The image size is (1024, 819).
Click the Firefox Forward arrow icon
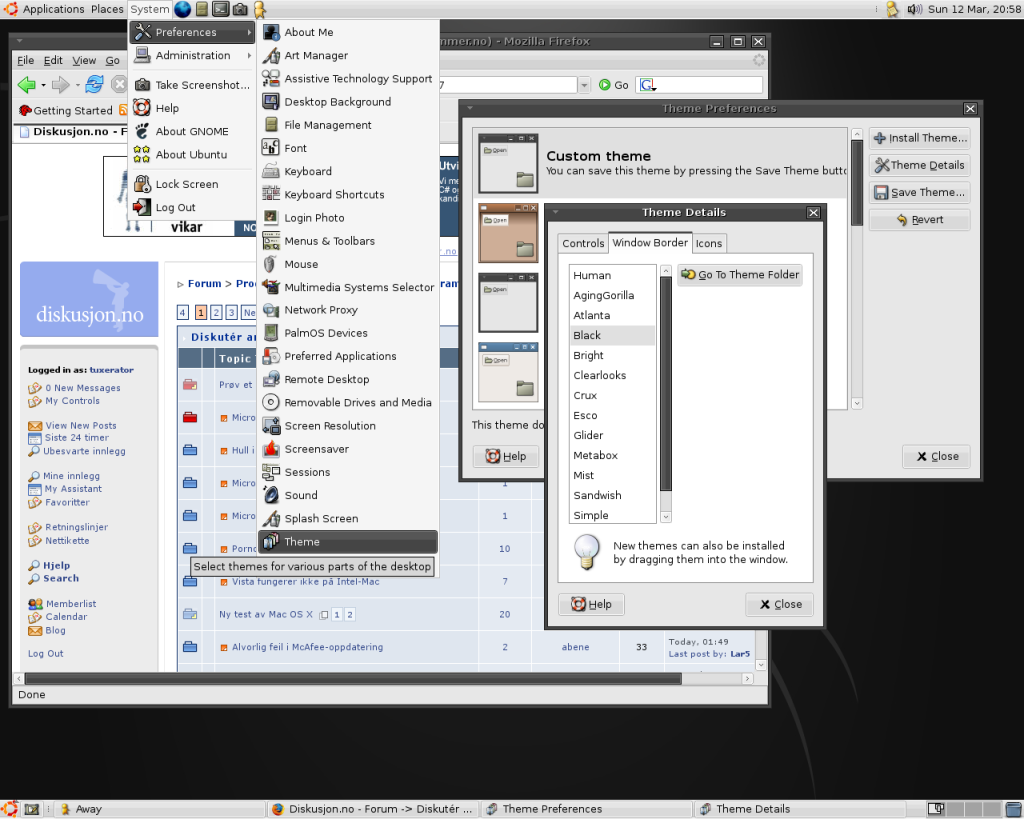[x=60, y=85]
